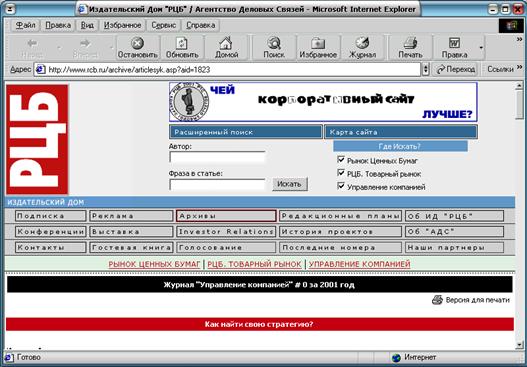Click the Internet zone globe icon in the status bar
The image size is (527, 367).
click(x=397, y=358)
